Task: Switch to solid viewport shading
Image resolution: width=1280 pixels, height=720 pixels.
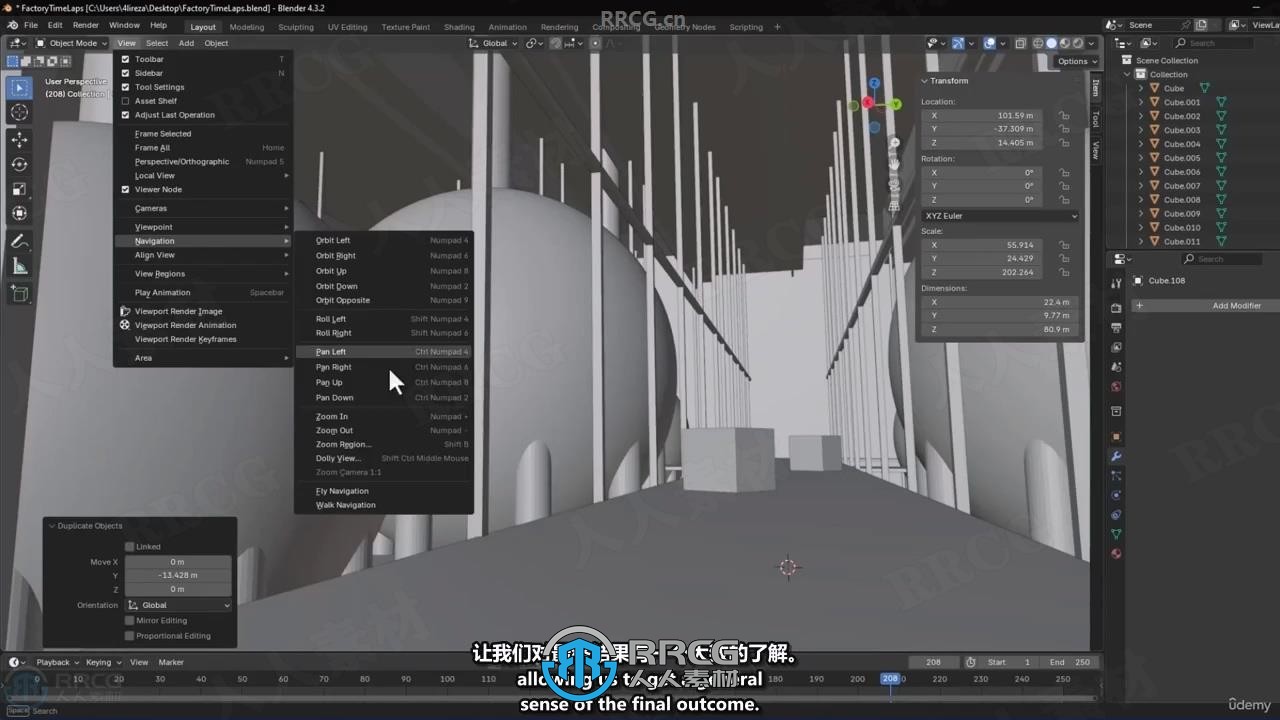Action: (1051, 43)
